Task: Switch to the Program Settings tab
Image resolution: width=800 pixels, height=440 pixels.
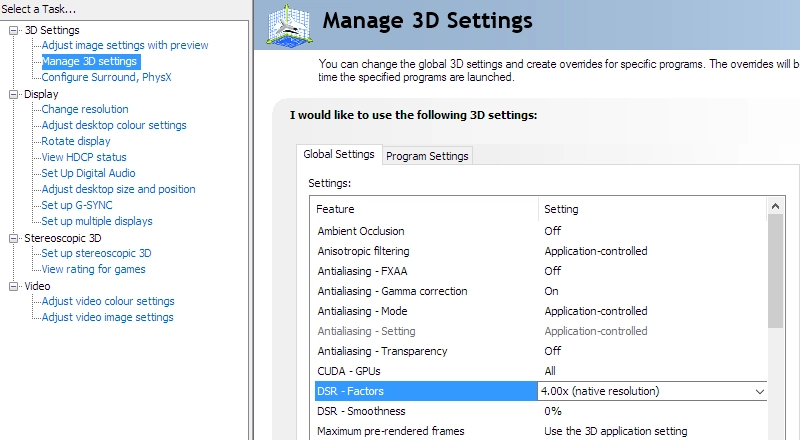Action: [x=427, y=156]
